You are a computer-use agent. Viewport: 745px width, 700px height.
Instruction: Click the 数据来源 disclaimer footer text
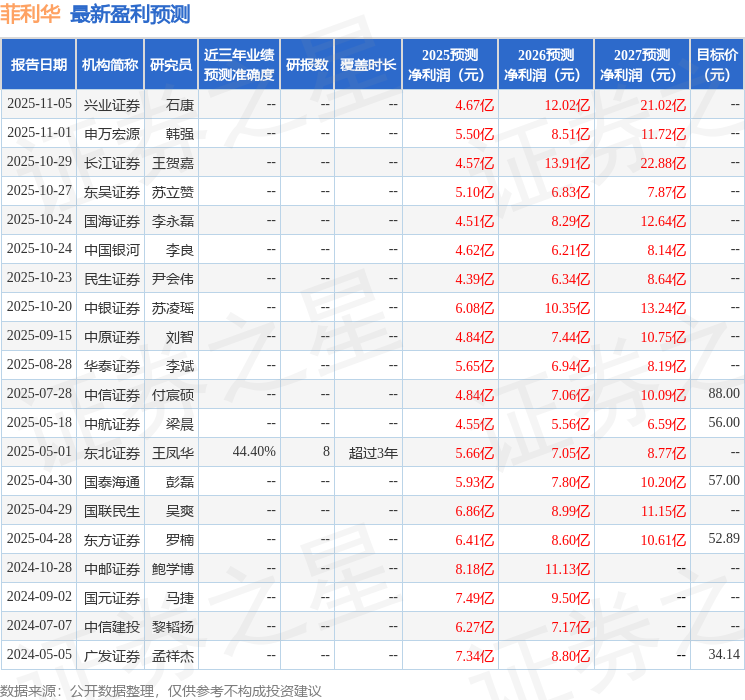tap(161, 690)
